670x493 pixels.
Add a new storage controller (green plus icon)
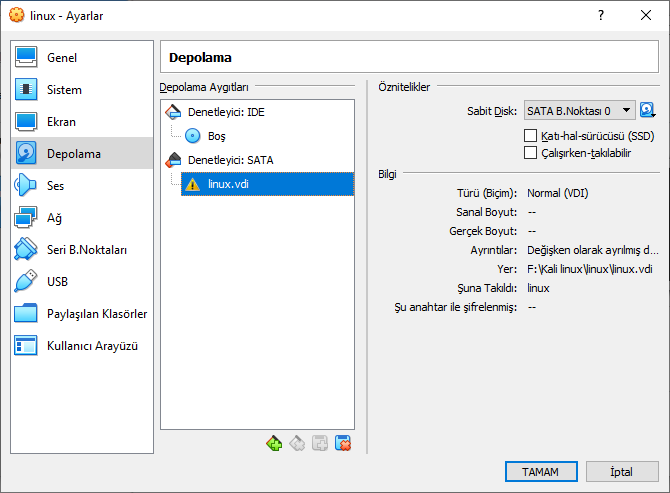(274, 443)
